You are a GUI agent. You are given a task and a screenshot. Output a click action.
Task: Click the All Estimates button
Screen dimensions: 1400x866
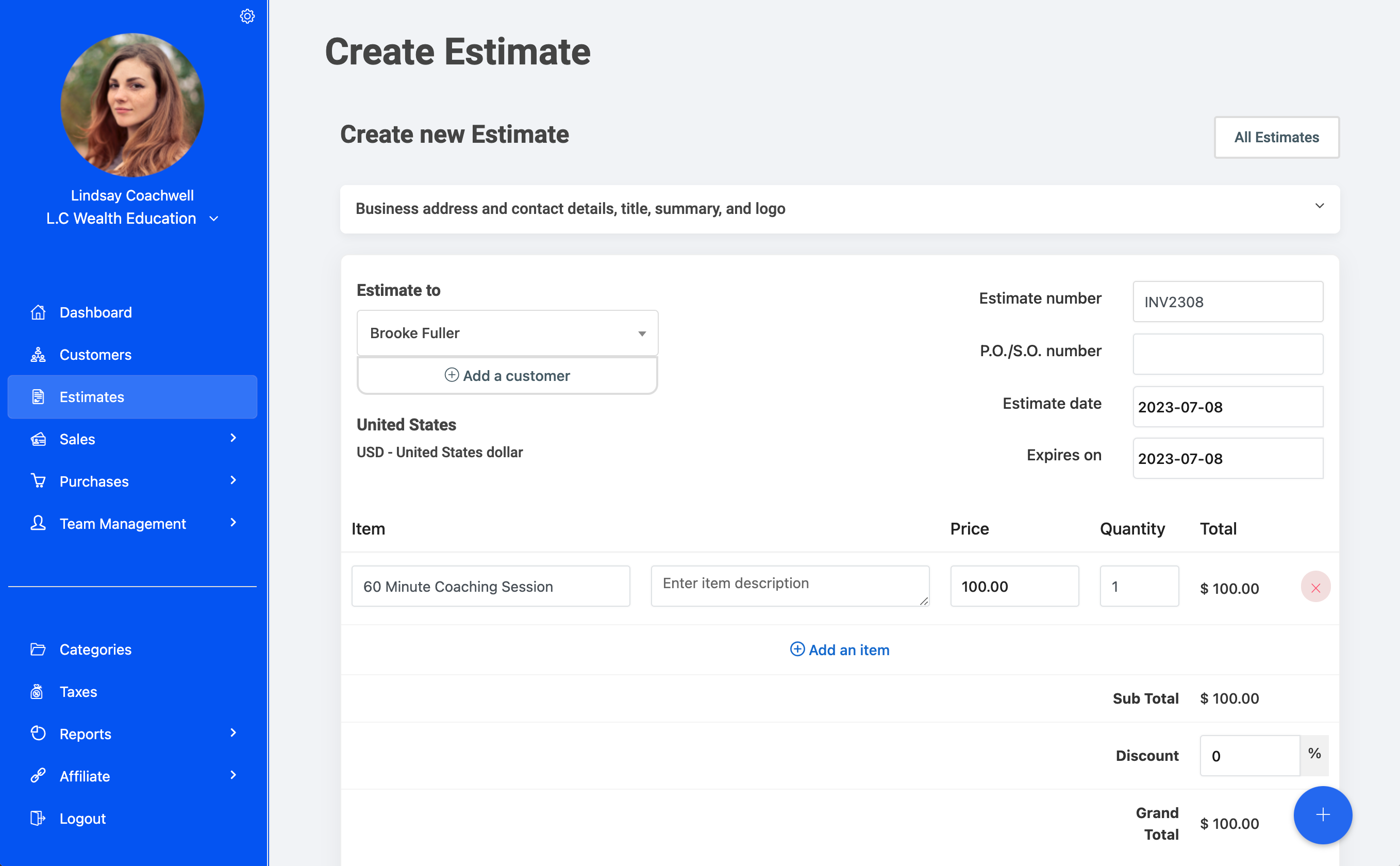click(1276, 138)
